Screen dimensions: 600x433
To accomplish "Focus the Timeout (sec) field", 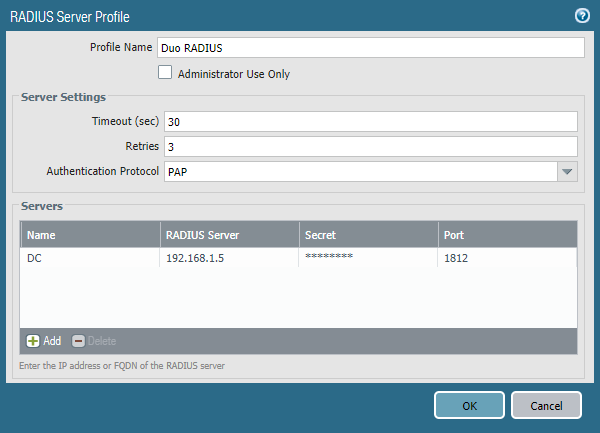I will tap(370, 121).
